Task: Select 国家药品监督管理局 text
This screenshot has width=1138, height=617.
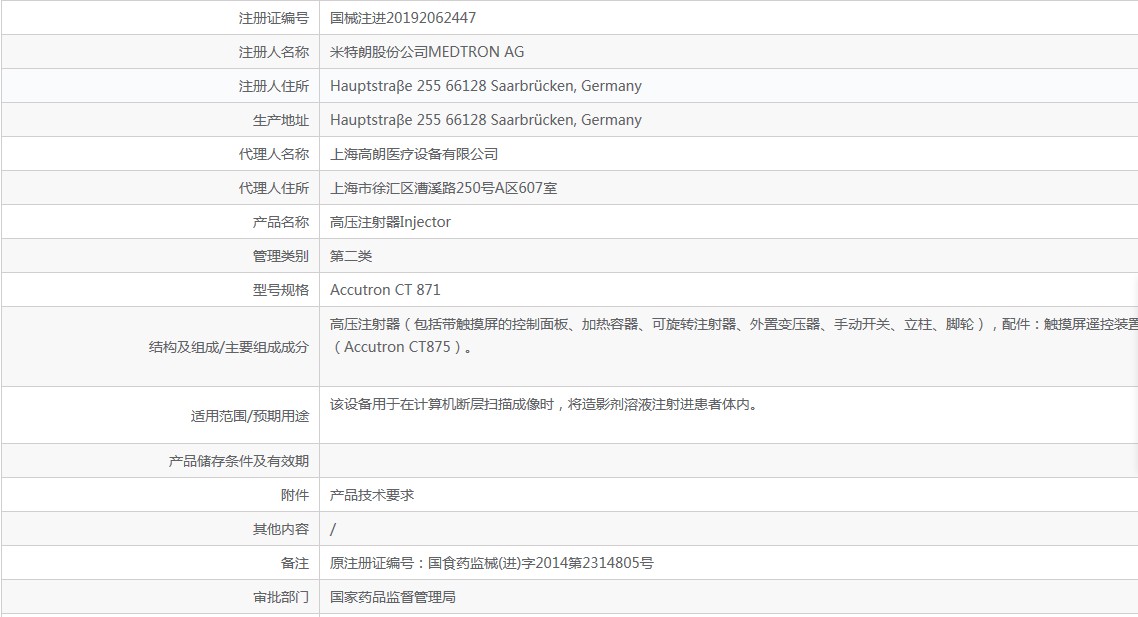Action: click(393, 597)
